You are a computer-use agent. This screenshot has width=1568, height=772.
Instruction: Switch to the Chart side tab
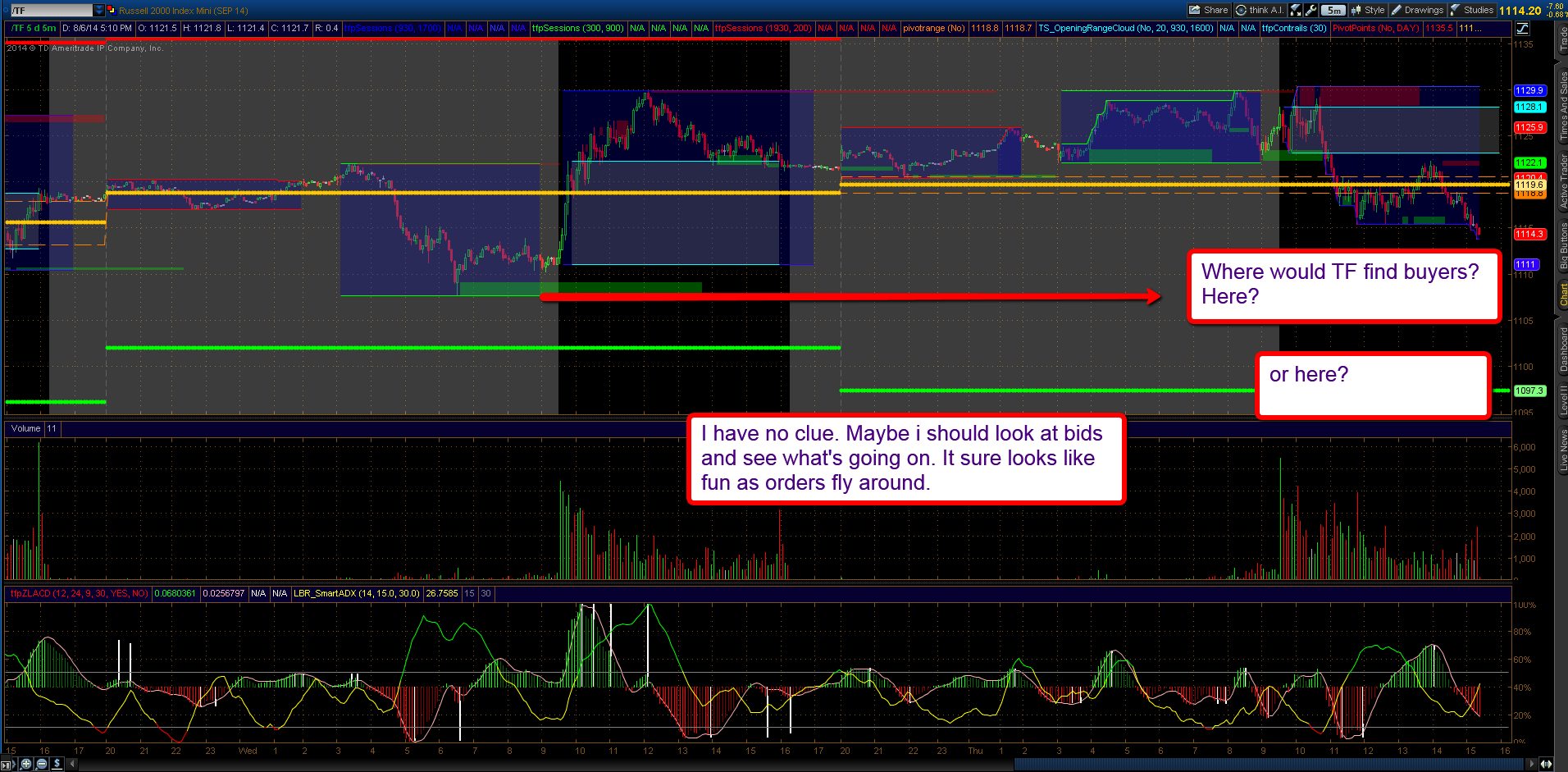click(1562, 295)
